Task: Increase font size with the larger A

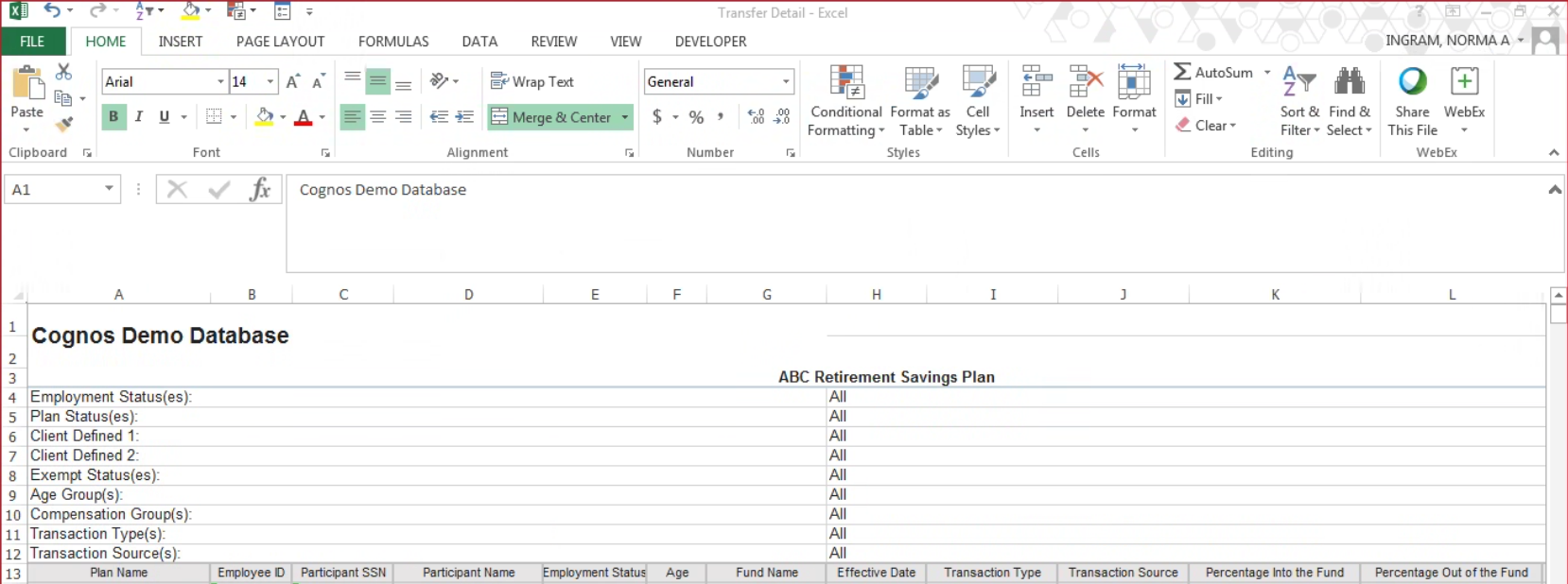Action: (293, 81)
